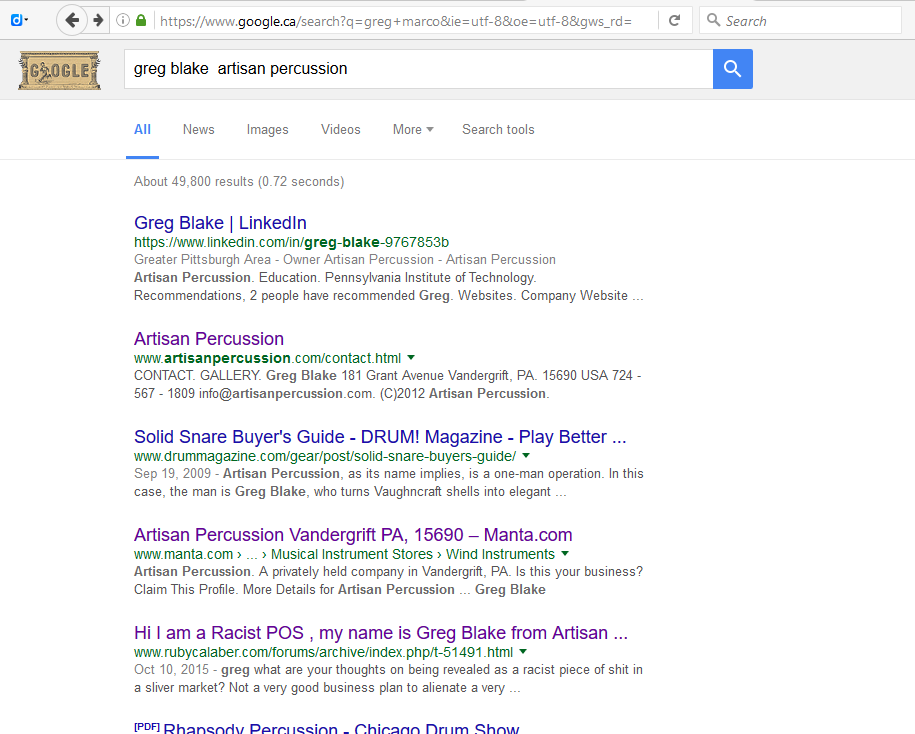Click the blue extension icon beside back button
This screenshot has width=915, height=734.
click(x=17, y=20)
